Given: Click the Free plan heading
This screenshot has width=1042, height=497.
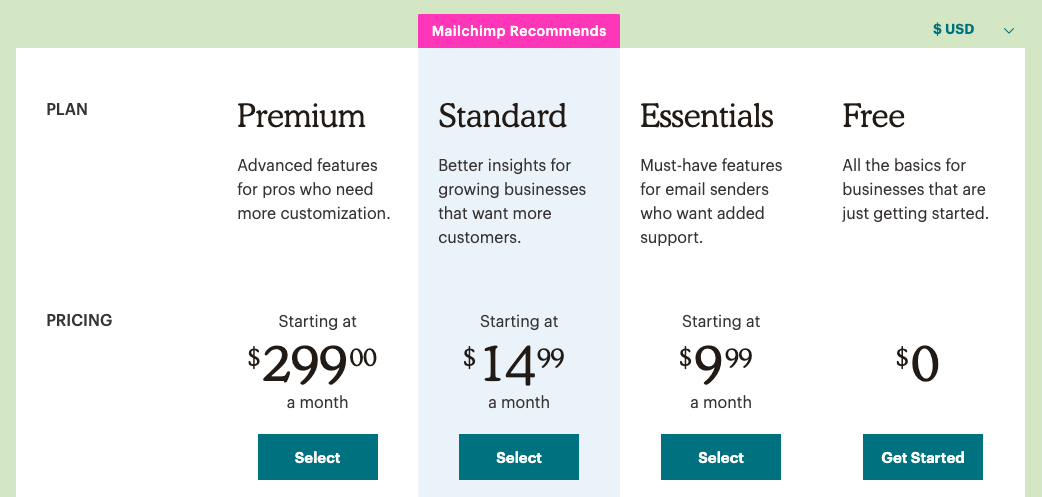Looking at the screenshot, I should (873, 116).
